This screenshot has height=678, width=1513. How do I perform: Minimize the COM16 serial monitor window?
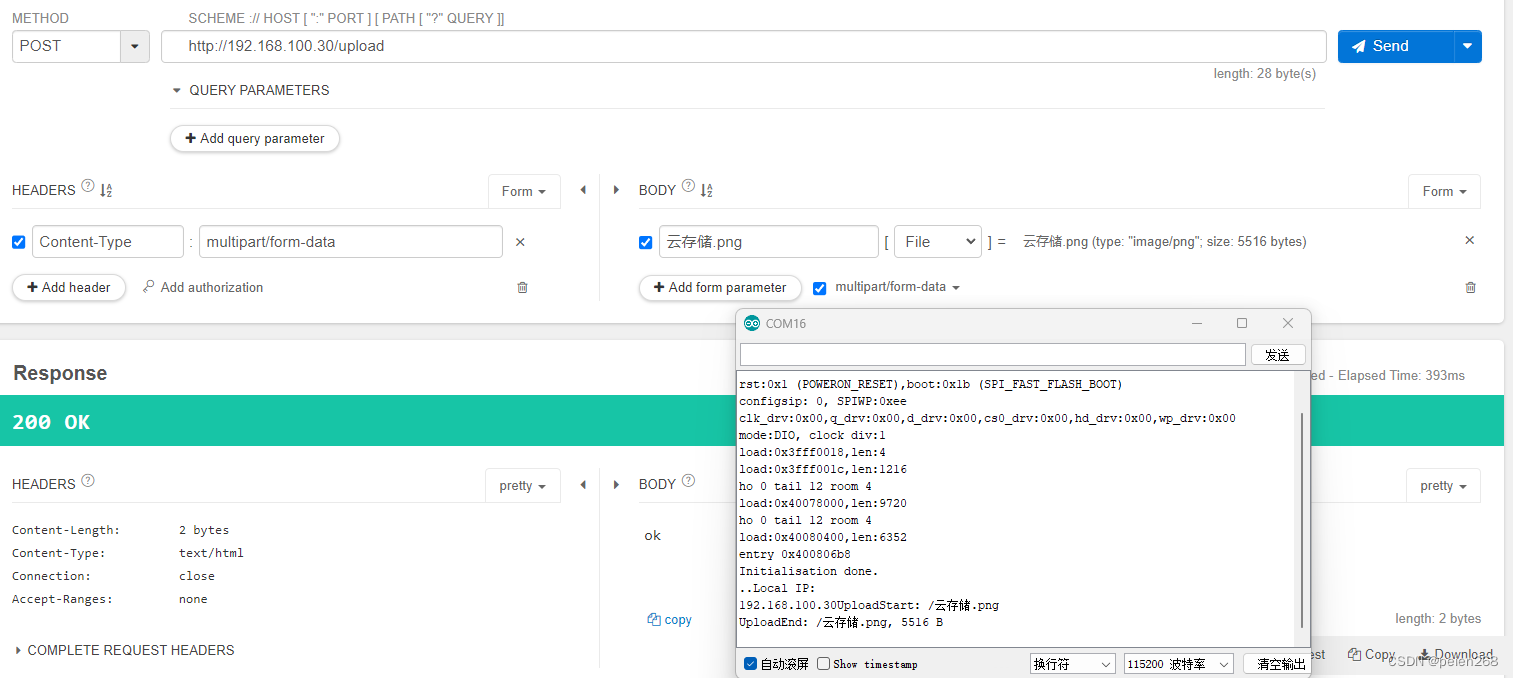click(1196, 323)
